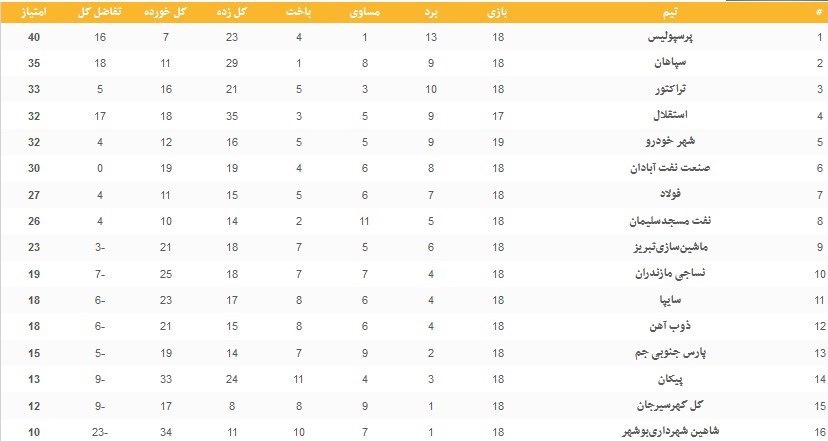This screenshot has height=441, width=828.
Task: Click the 40 points cell for پرسپولیس
Action: pyautogui.click(x=33, y=37)
